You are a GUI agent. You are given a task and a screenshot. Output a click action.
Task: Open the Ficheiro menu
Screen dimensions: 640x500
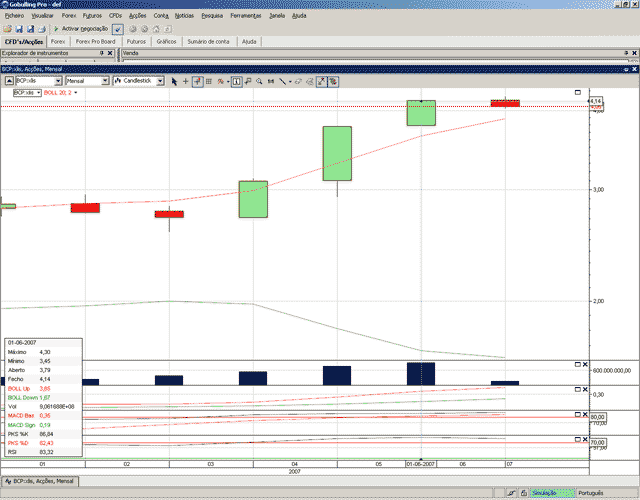pyautogui.click(x=14, y=16)
